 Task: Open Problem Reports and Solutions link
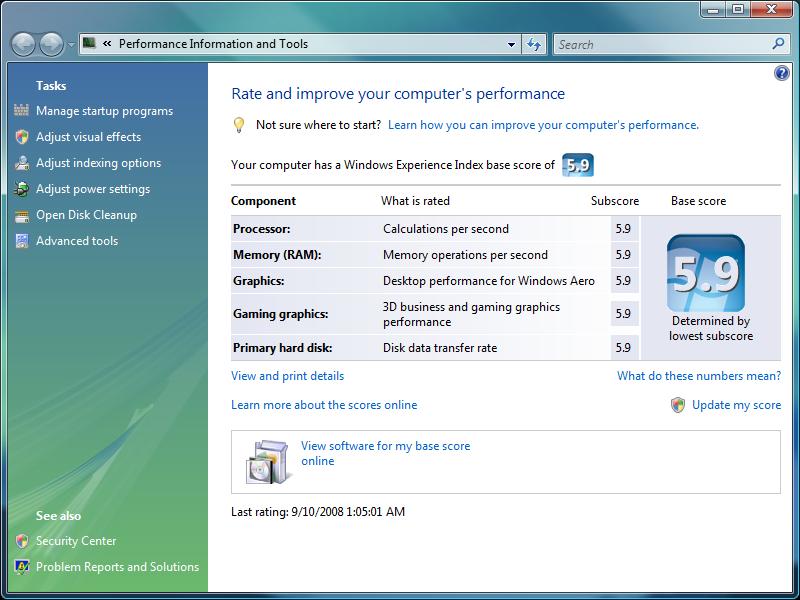[x=117, y=567]
